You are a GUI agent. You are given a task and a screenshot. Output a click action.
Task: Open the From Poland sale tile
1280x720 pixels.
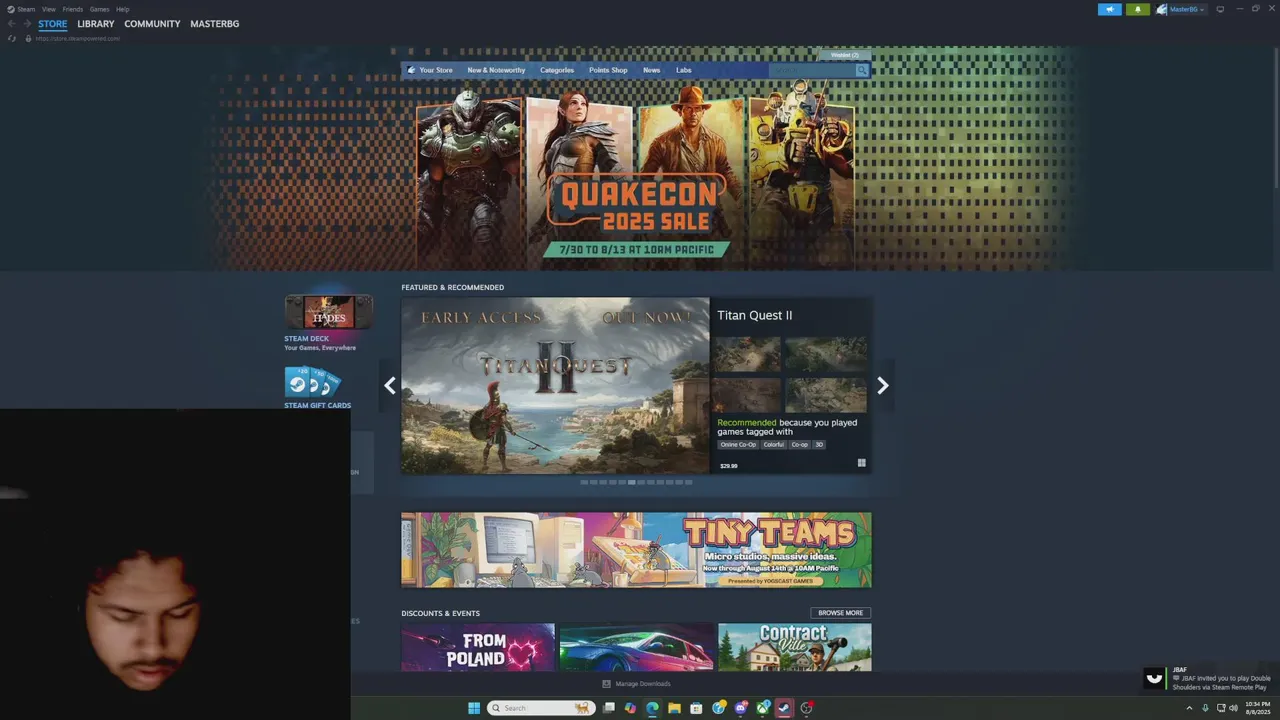(478, 647)
